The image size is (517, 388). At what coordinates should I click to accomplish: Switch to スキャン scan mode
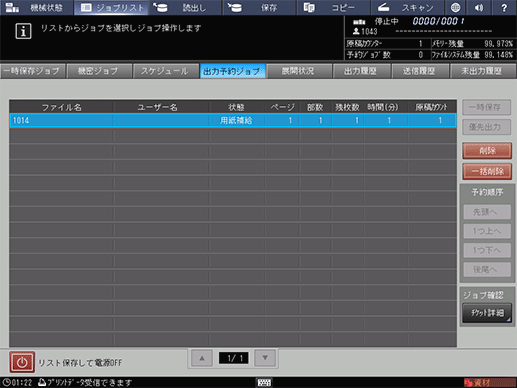pos(407,7)
